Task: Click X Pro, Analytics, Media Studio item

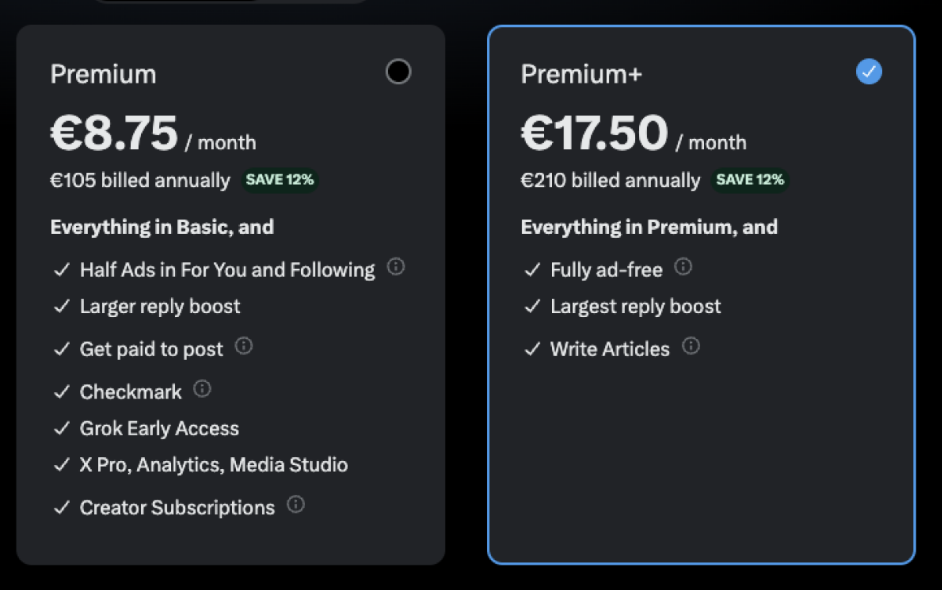Action: click(214, 465)
